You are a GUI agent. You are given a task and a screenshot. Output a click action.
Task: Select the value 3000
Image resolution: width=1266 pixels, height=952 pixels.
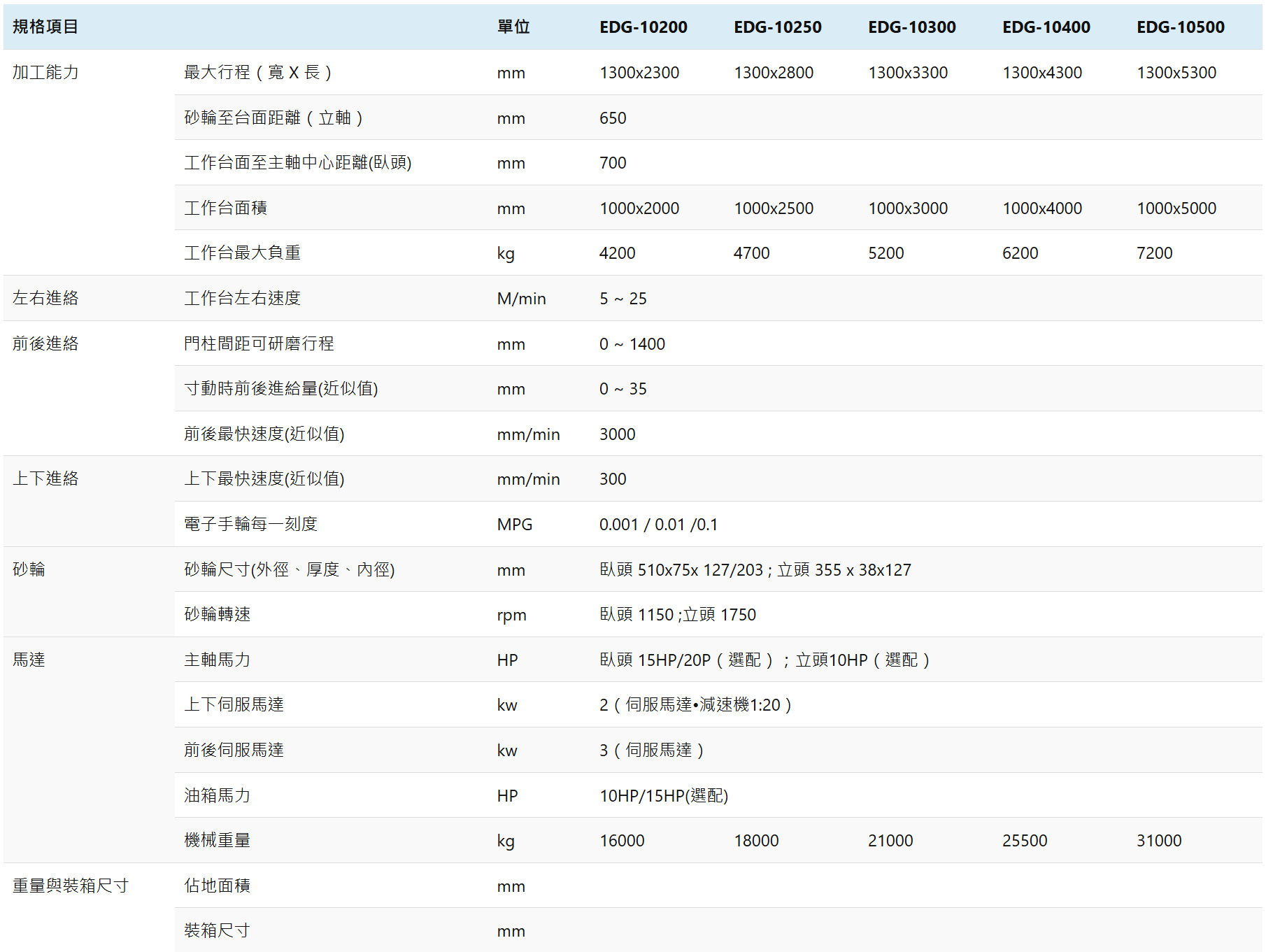pos(618,434)
